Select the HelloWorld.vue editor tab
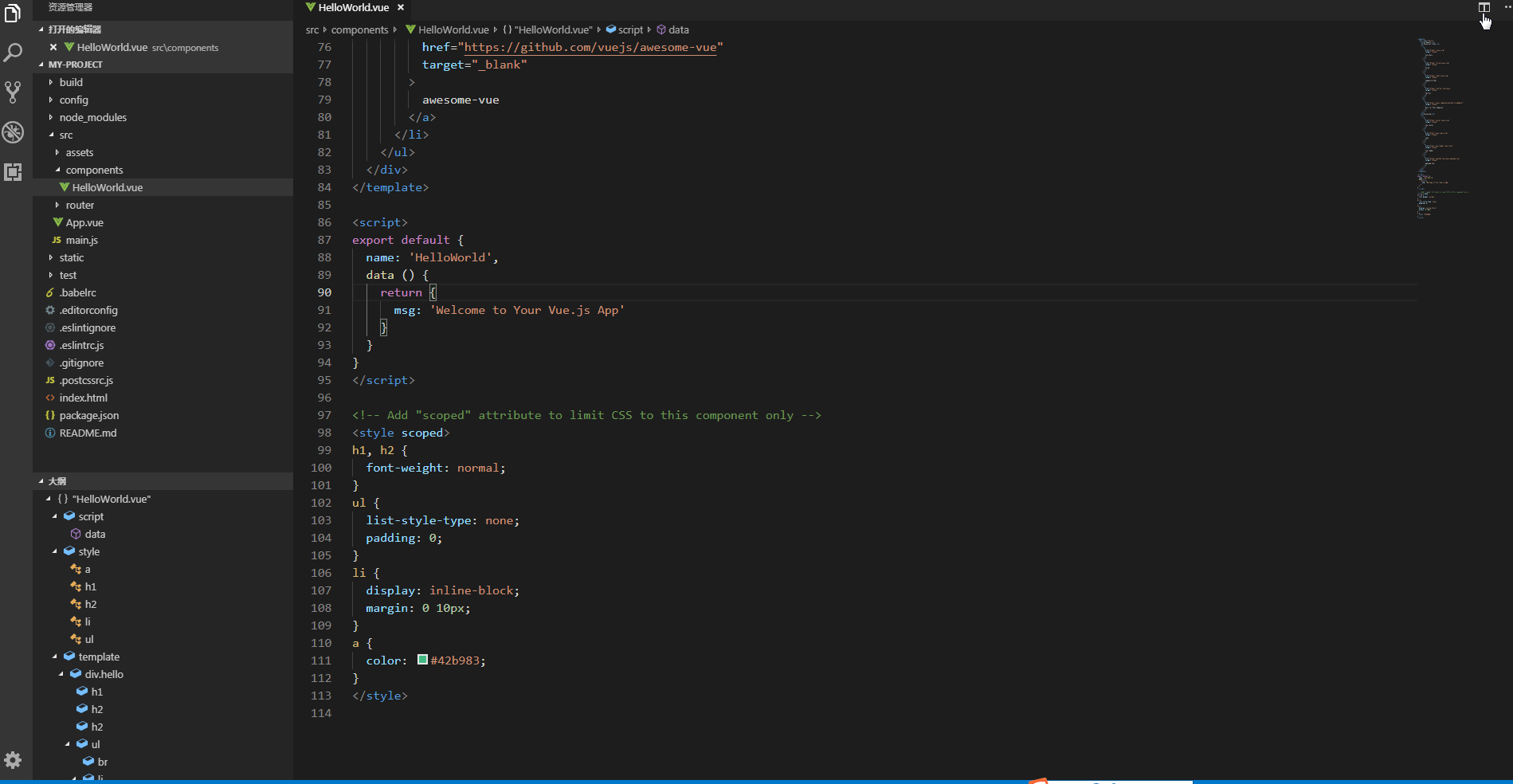1513x784 pixels. (354, 7)
